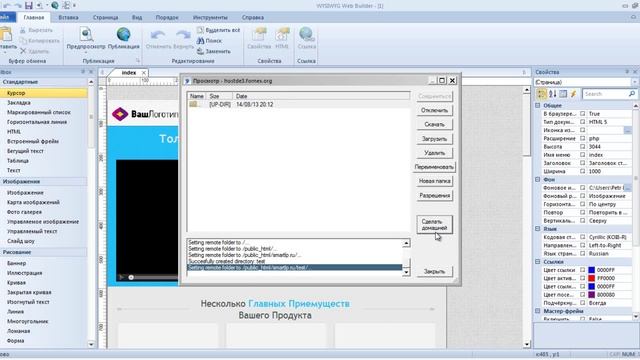Click the blue Цвет ссылки color swatch
640x360 pixels.
[x=591, y=270]
